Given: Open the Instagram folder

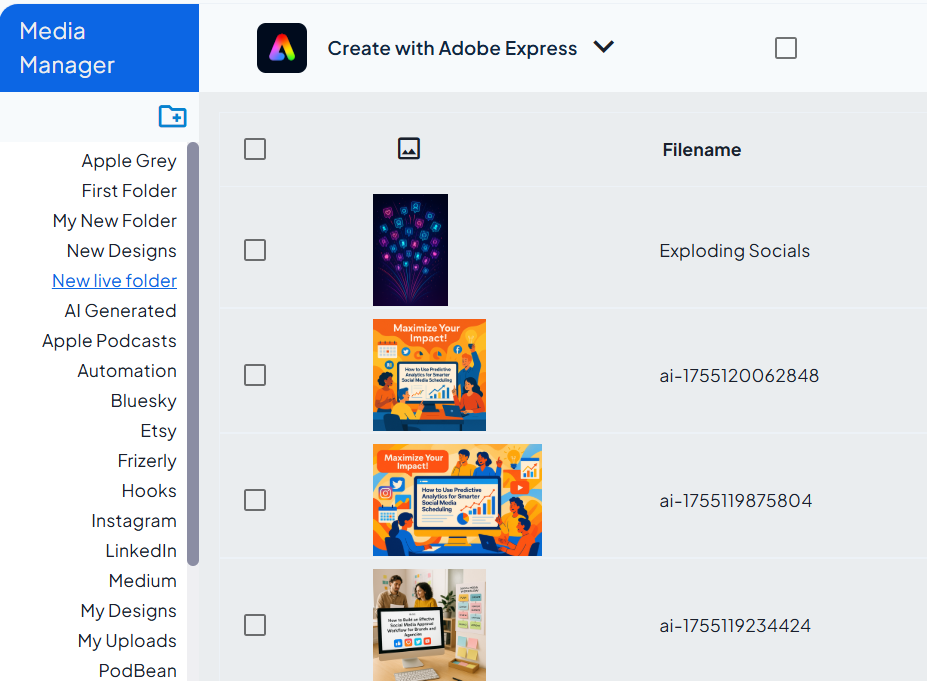Looking at the screenshot, I should (133, 521).
